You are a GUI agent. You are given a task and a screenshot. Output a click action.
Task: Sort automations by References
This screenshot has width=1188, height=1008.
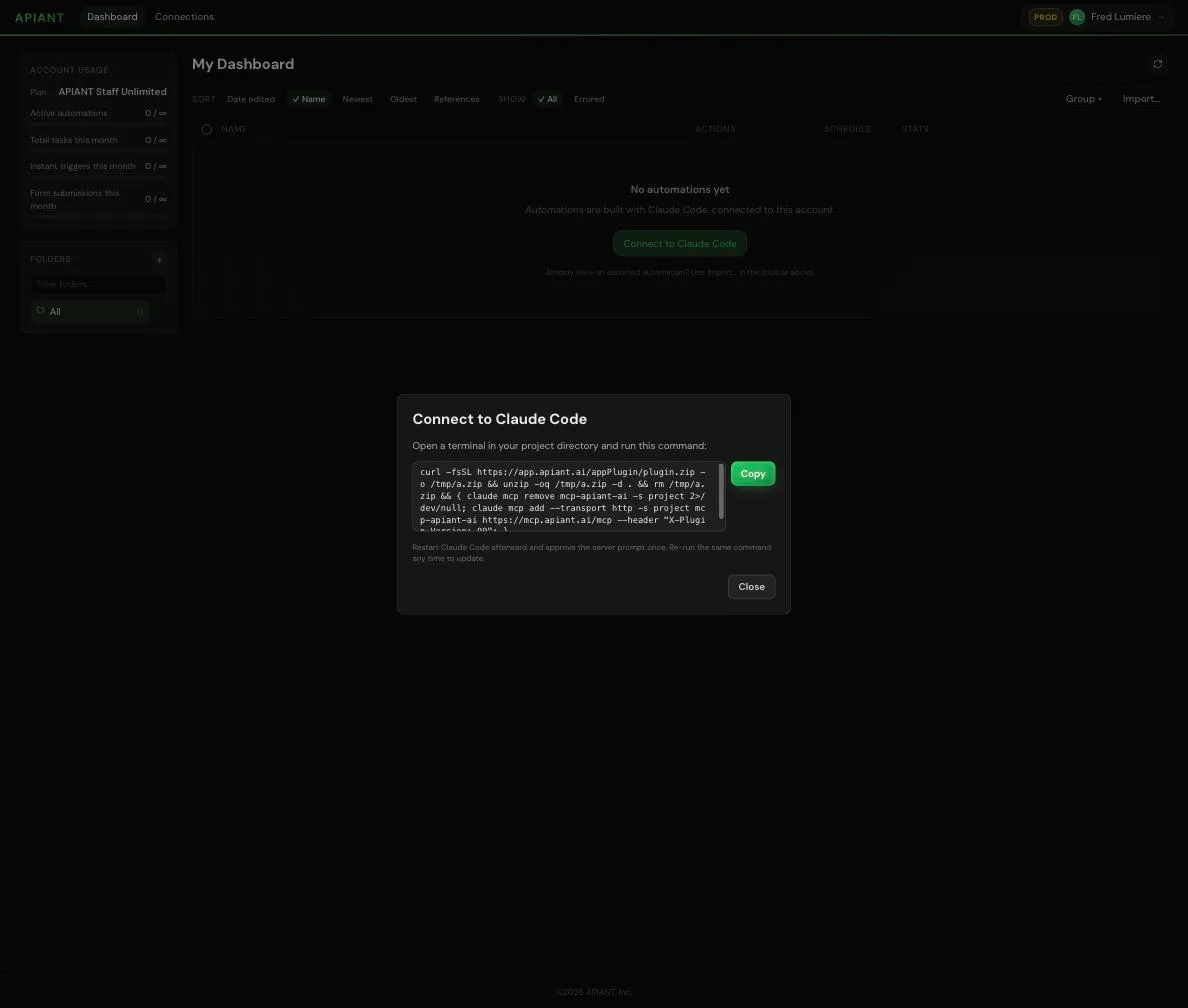[x=456, y=99]
